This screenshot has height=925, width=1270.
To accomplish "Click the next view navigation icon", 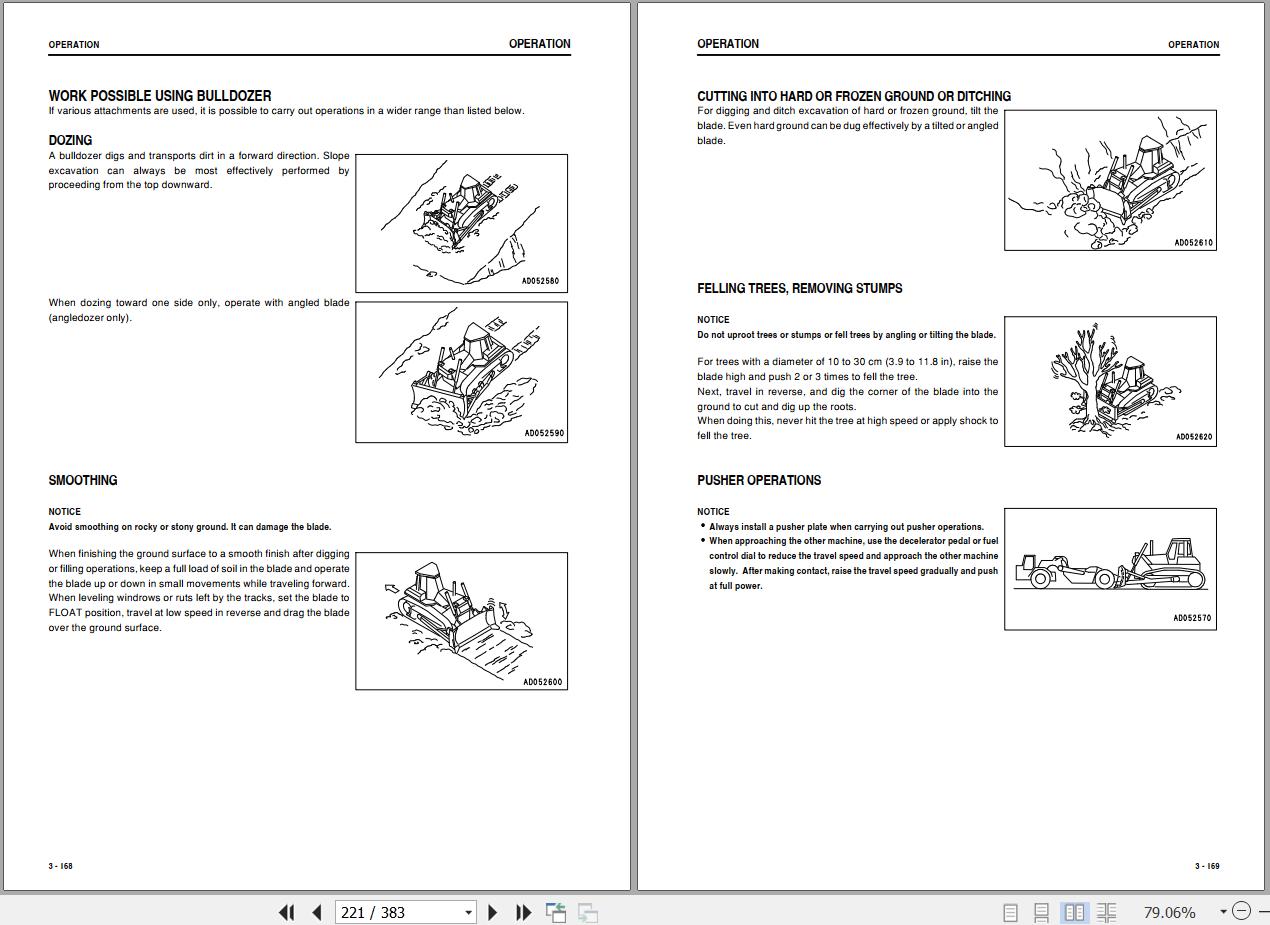I will coord(588,912).
